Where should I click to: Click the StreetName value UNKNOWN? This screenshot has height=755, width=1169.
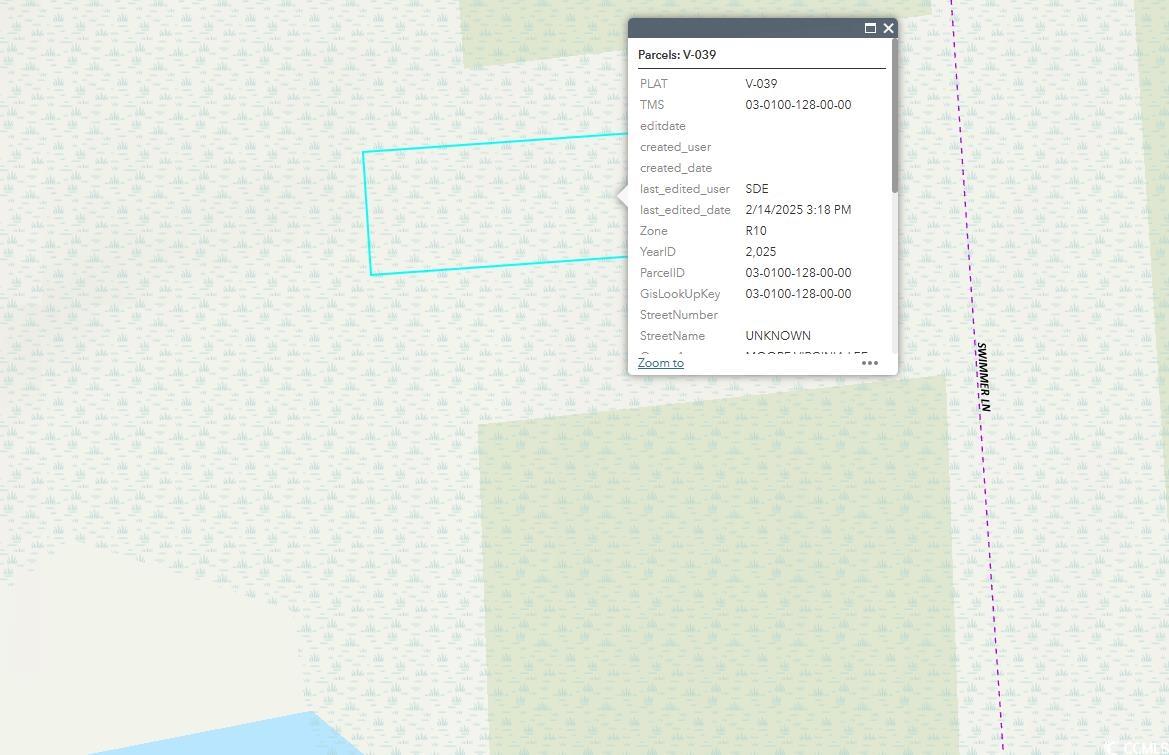point(778,336)
